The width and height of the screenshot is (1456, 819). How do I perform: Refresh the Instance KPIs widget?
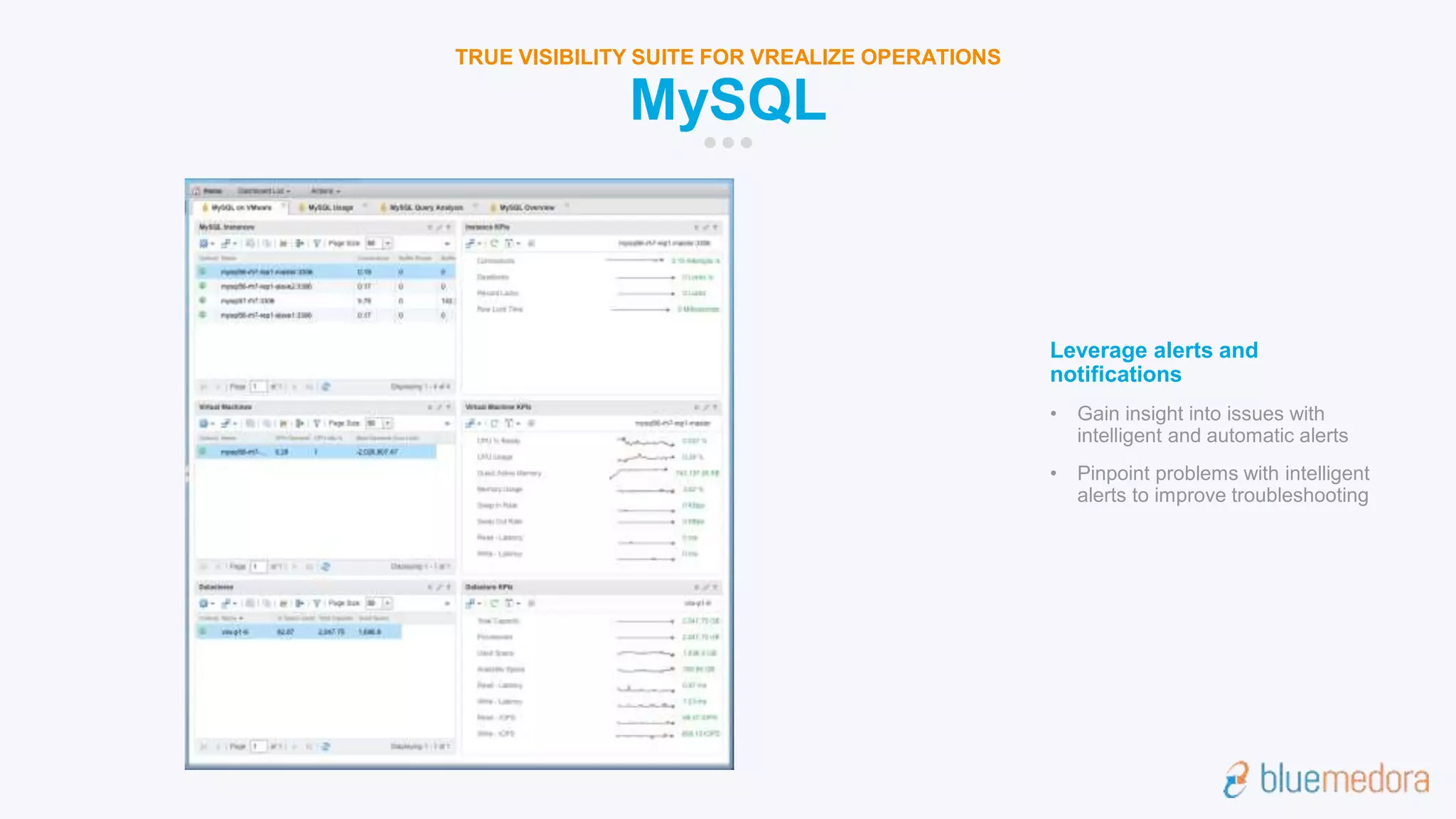pyautogui.click(x=494, y=243)
